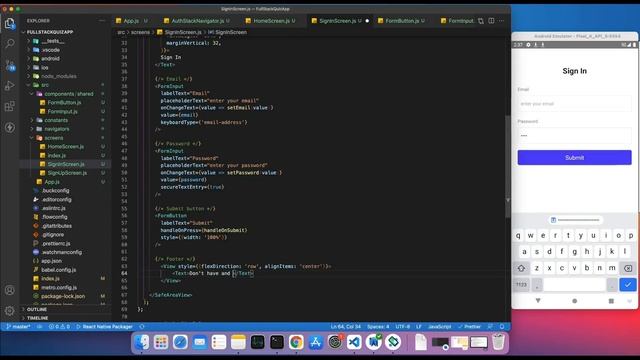Expand the __tests__ folder
The image size is (640, 360).
(52, 41)
